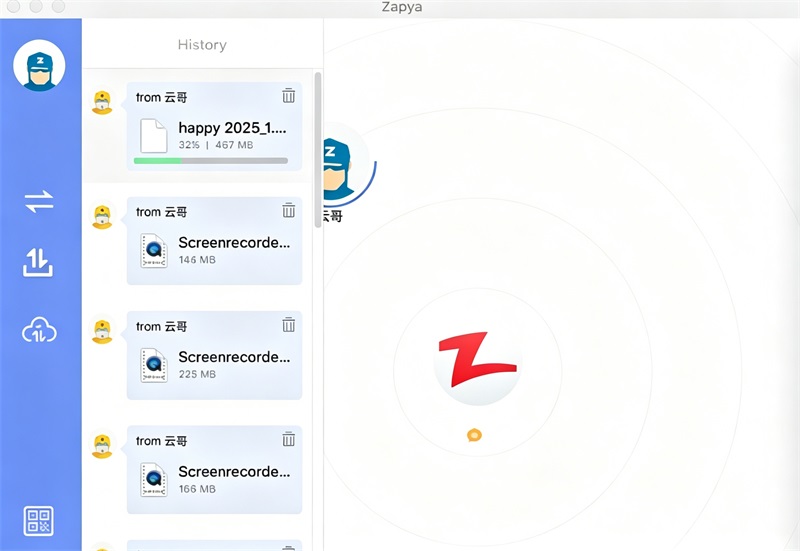Image resolution: width=800 pixels, height=551 pixels.
Task: Click the video file icon of 146 MB entry
Action: point(154,251)
